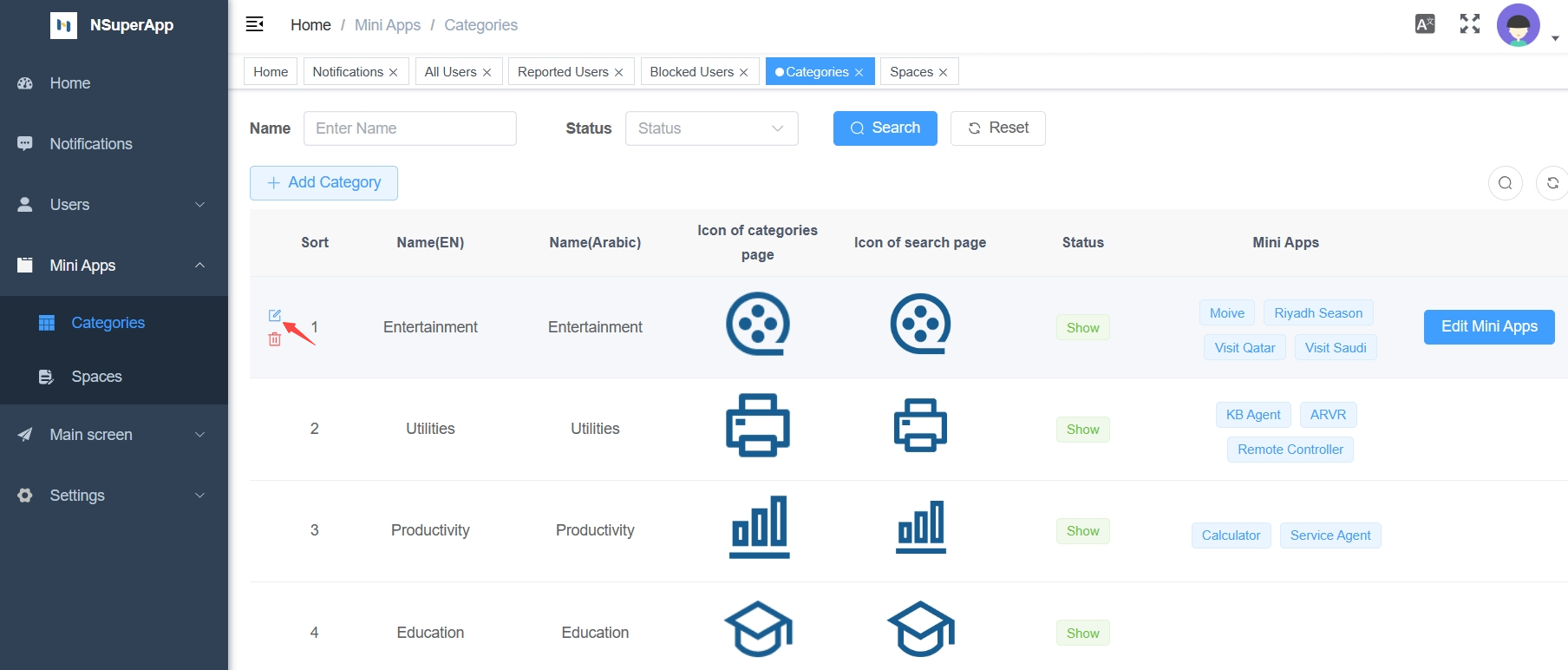Click the red delete trash icon

[274, 339]
